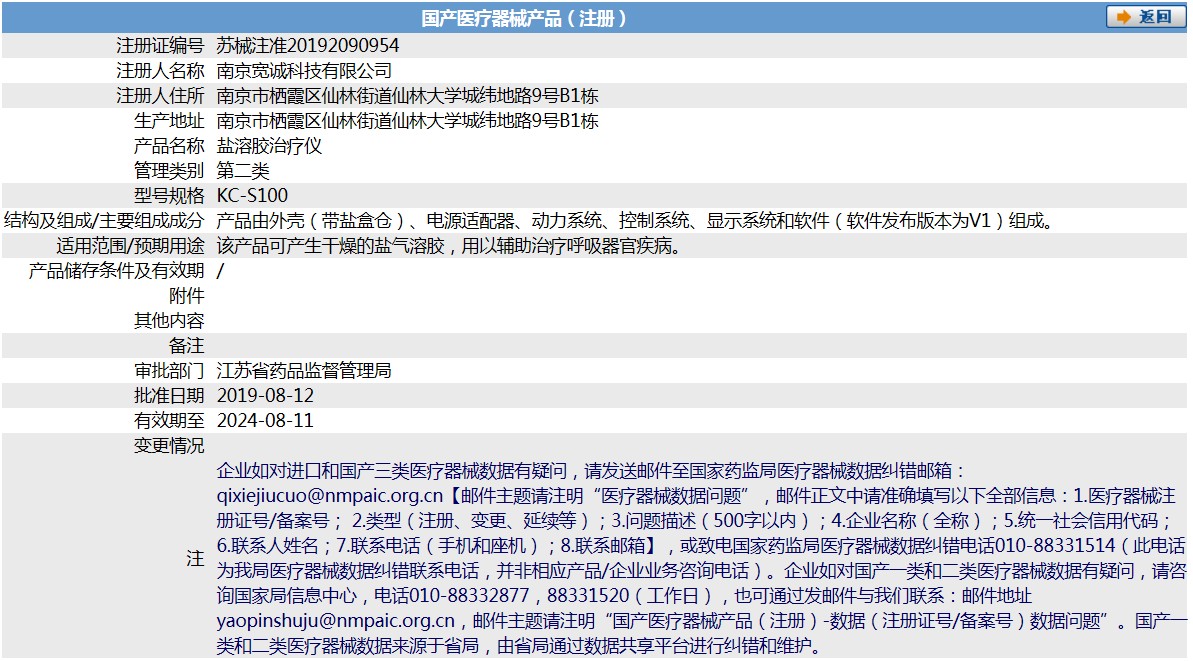Select expiry date 2024-08-11
Screen dimensions: 1193x661
265,421
